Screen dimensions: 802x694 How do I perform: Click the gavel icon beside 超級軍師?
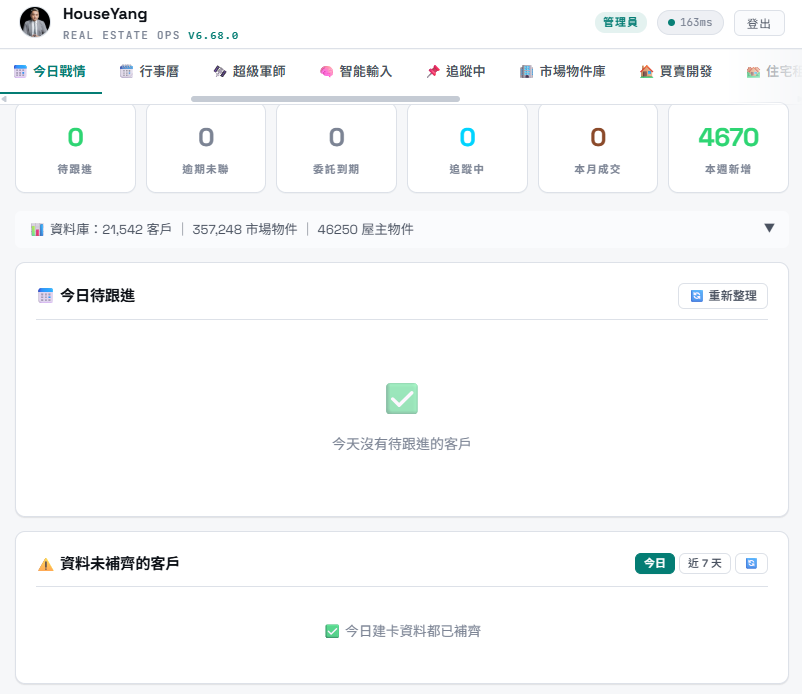(220, 72)
